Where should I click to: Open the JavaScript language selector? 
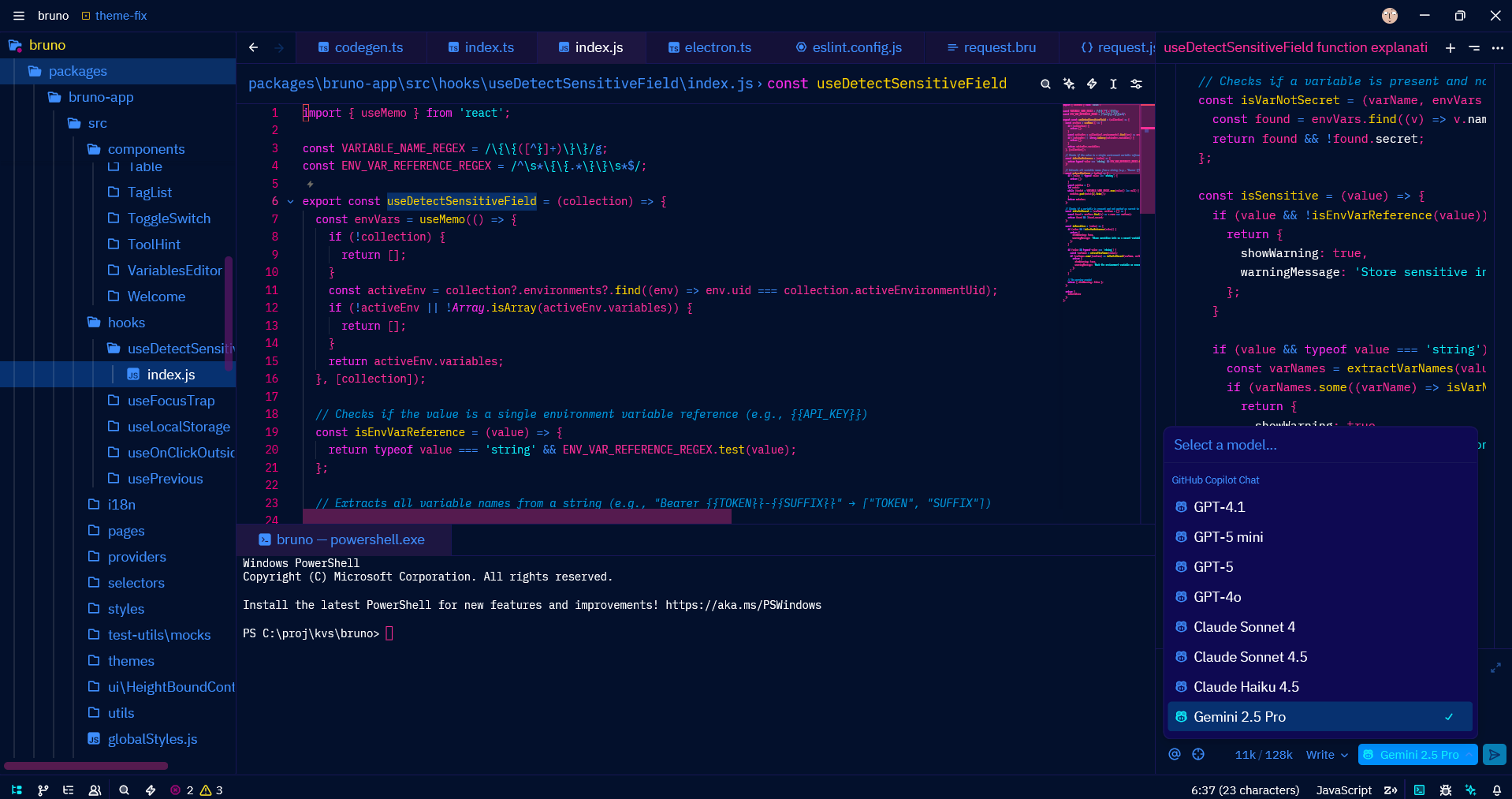pos(1343,790)
